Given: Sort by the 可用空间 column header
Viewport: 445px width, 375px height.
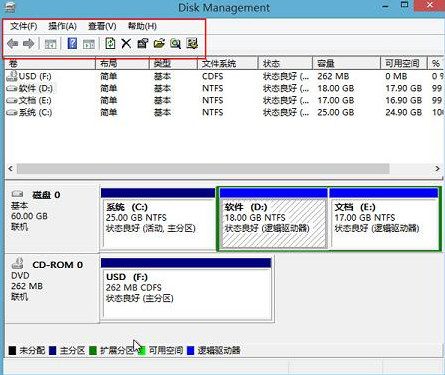Looking at the screenshot, I should click(x=404, y=63).
